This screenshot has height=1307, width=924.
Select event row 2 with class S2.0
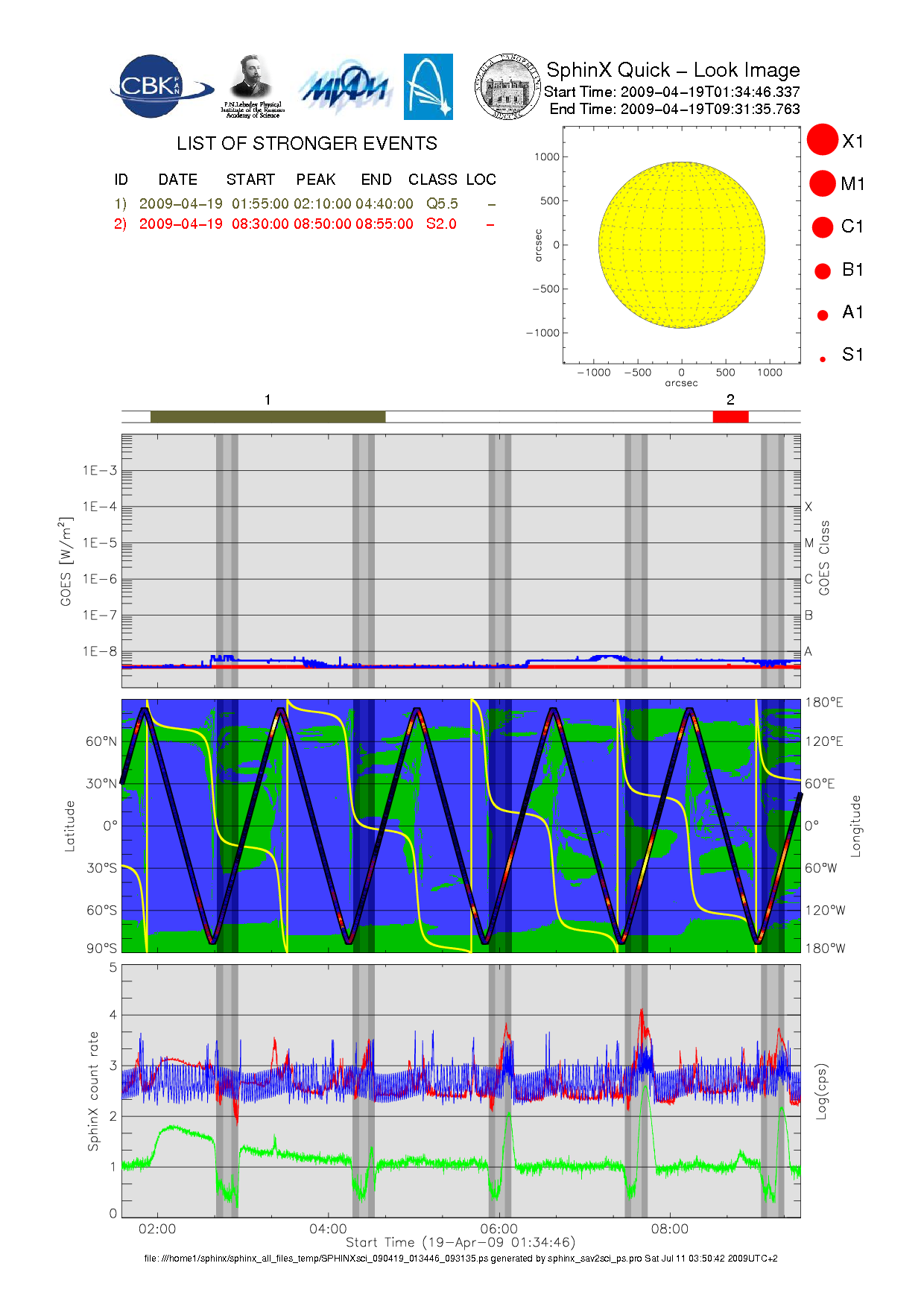pyautogui.click(x=304, y=224)
